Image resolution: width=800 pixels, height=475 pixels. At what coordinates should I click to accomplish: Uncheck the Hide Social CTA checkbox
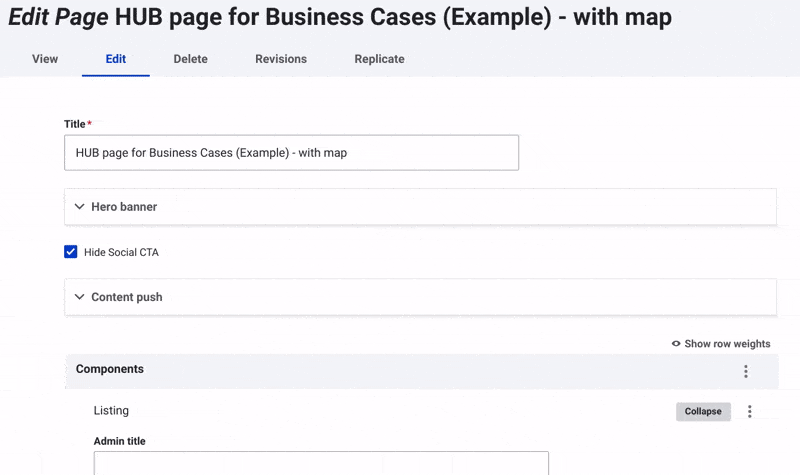pyautogui.click(x=70, y=252)
